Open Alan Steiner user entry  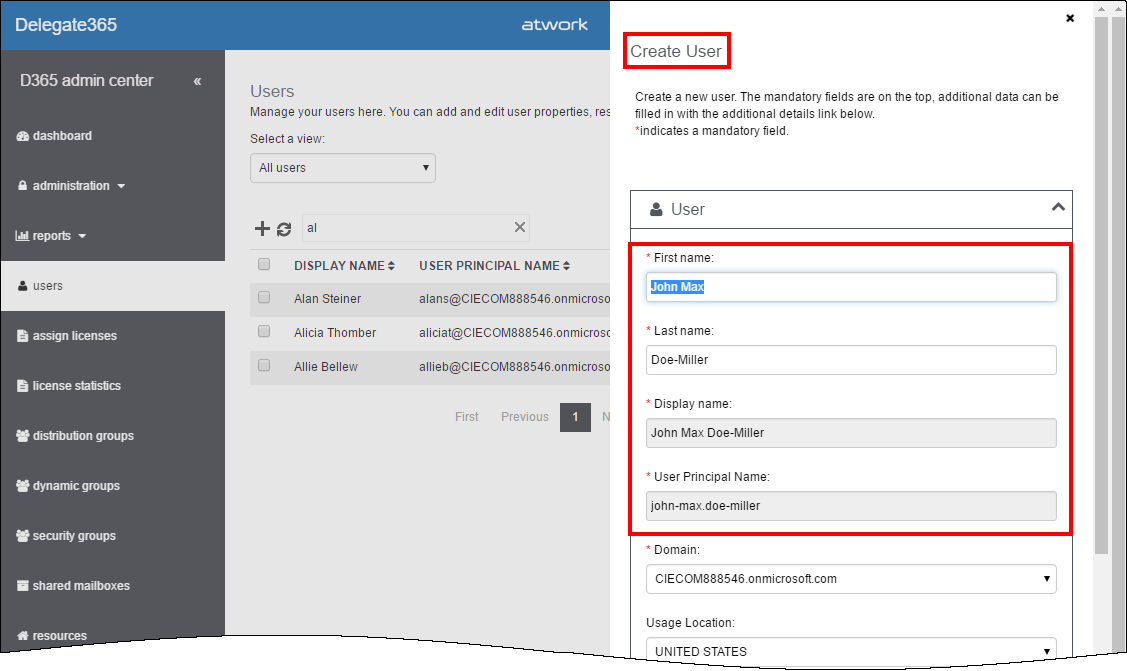327,299
